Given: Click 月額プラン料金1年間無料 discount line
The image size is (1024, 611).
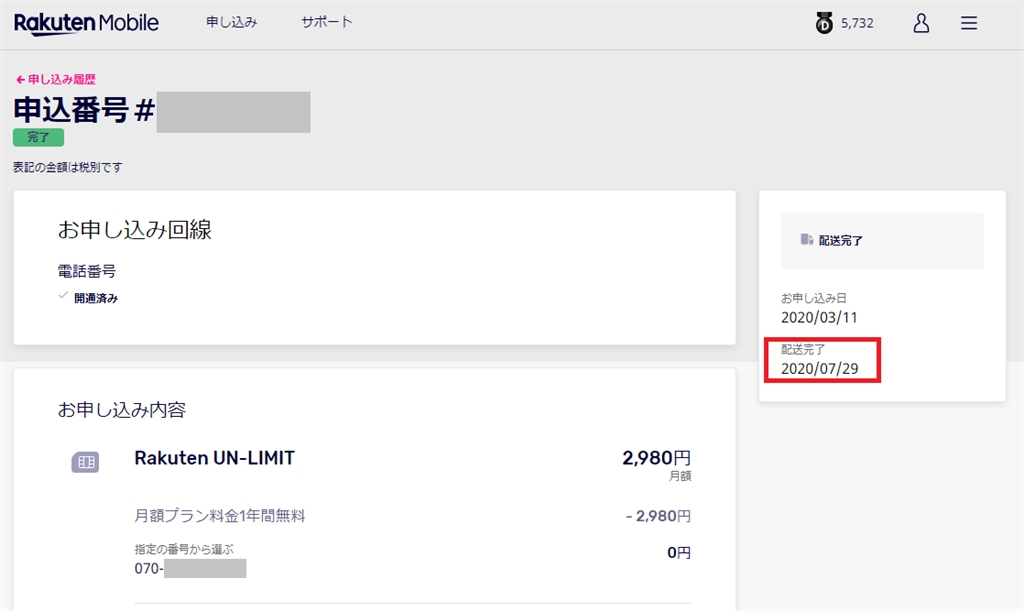Looking at the screenshot, I should click(x=219, y=516).
